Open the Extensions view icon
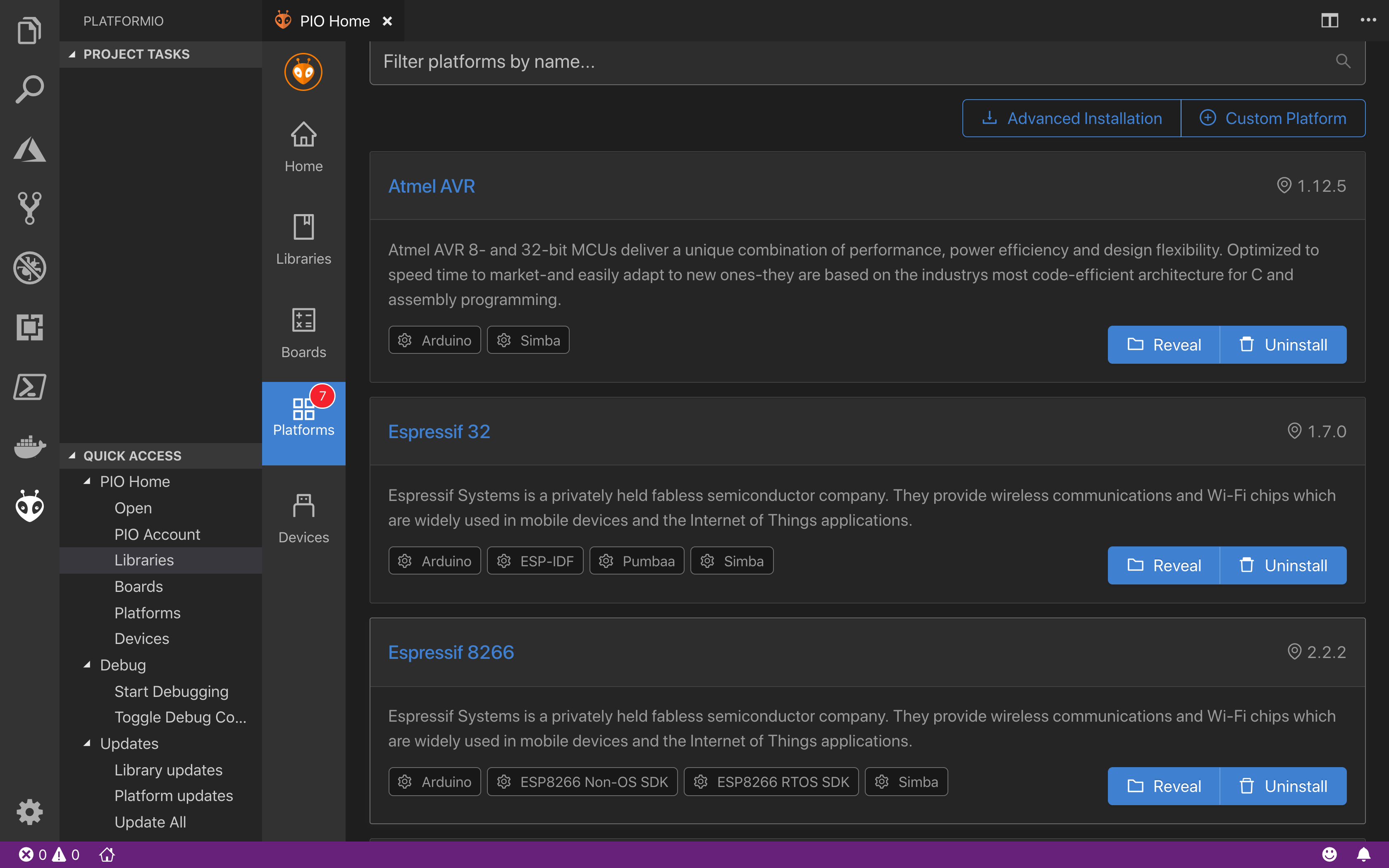 [x=29, y=327]
